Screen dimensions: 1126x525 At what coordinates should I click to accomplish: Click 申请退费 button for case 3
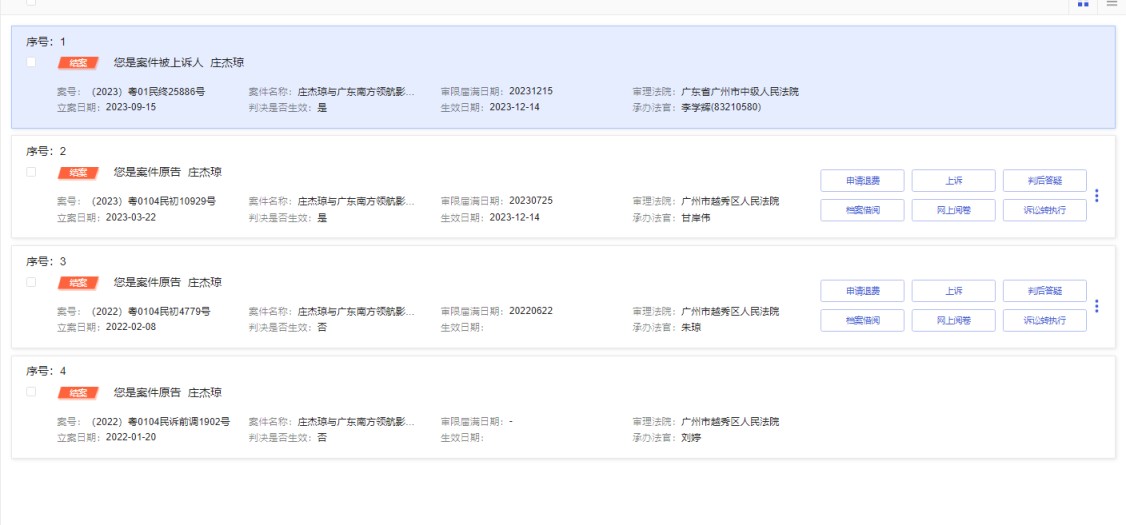(x=862, y=291)
